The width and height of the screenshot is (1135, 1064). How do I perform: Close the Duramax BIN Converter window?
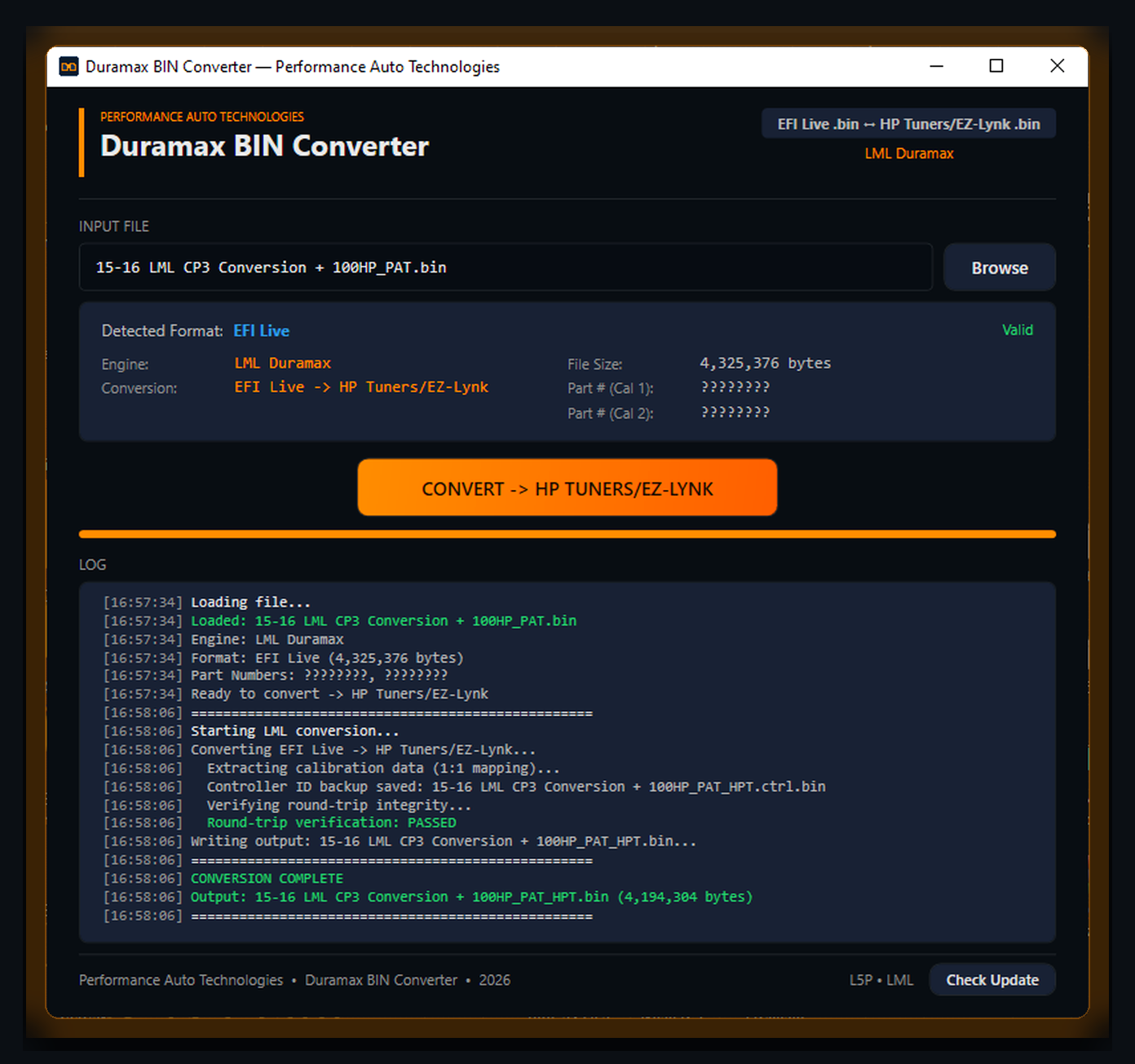[1058, 66]
